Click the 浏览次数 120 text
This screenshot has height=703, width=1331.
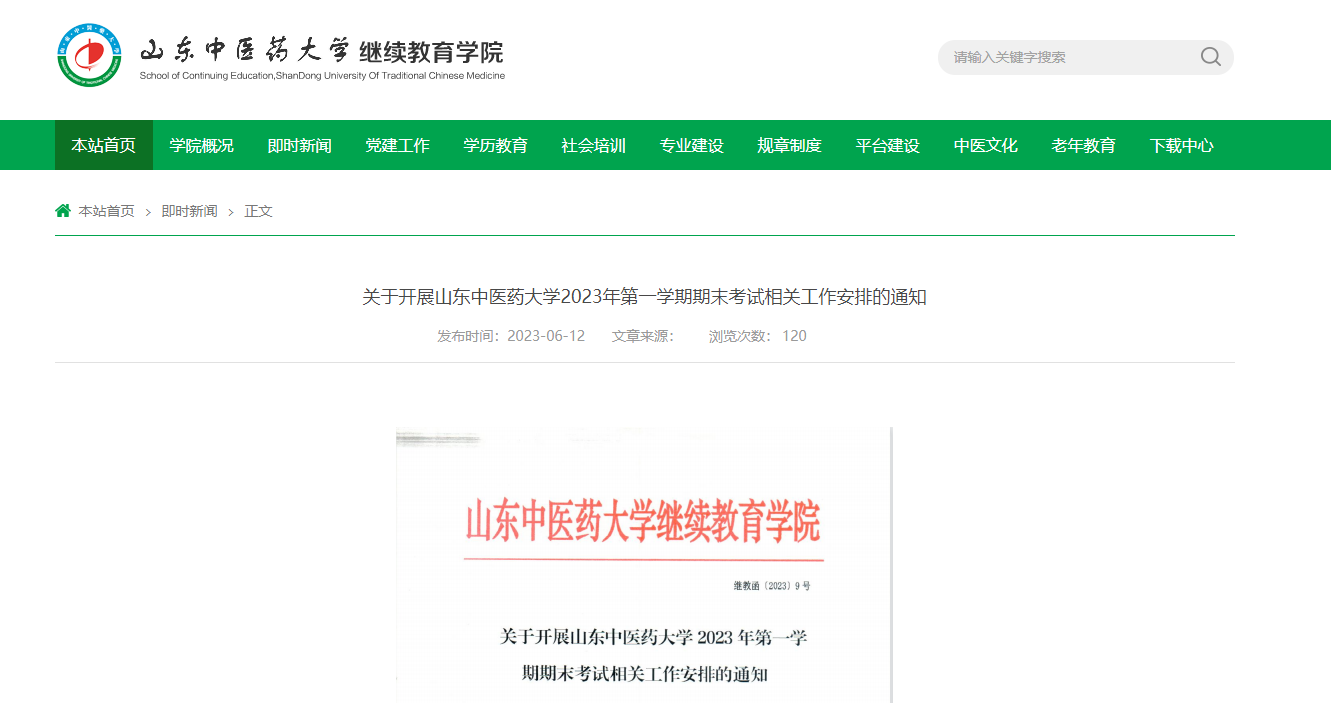(758, 336)
